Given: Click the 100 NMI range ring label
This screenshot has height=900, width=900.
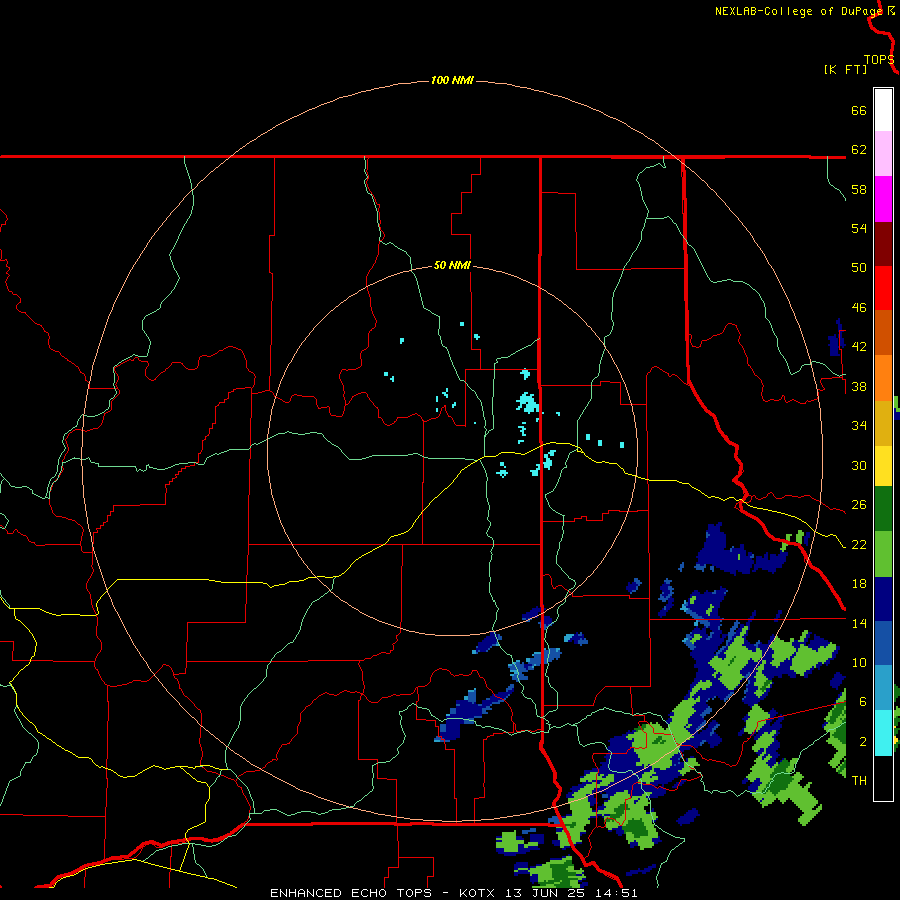Looking at the screenshot, I should click(x=452, y=80).
